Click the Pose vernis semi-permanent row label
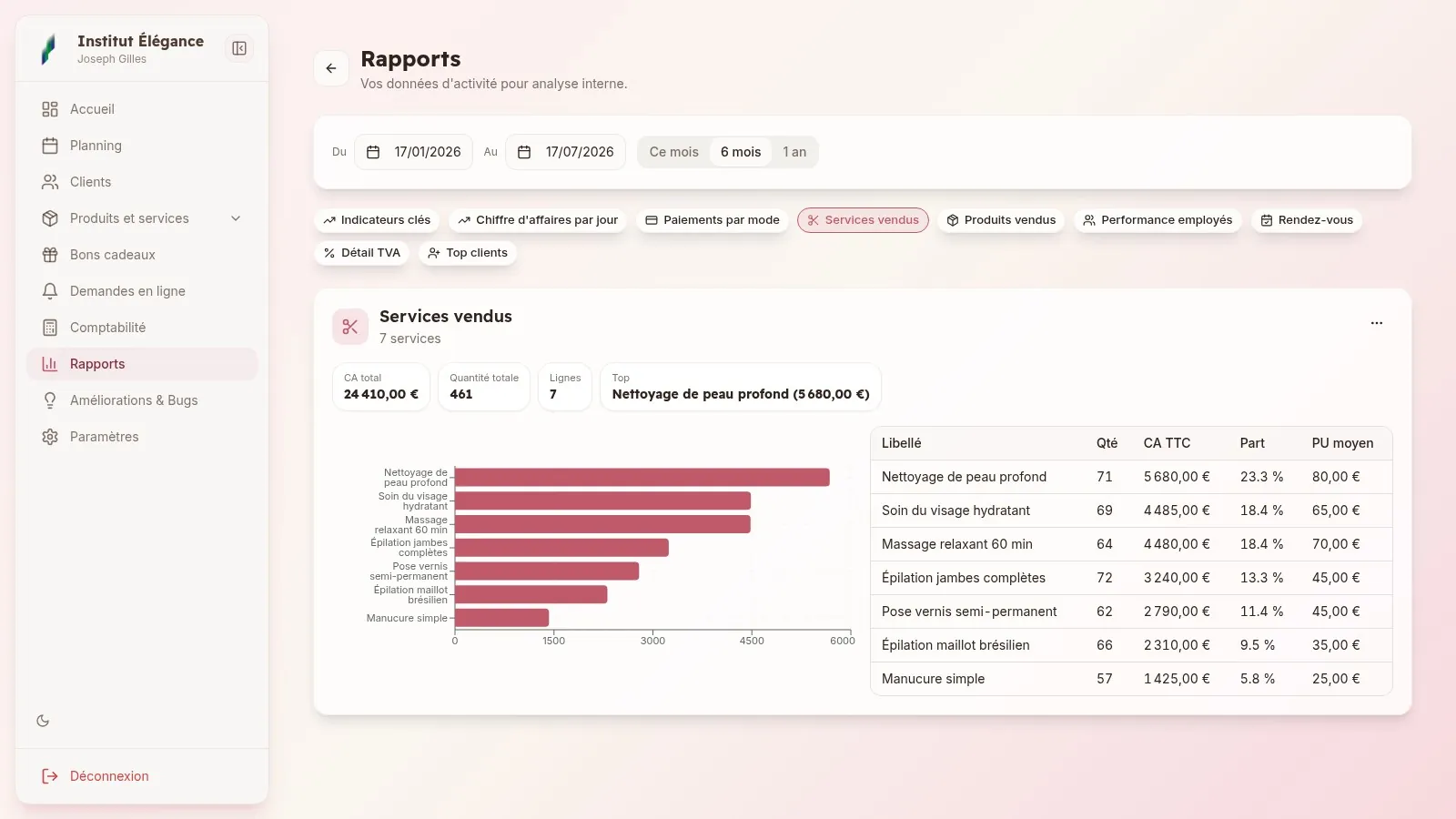Screen dimensions: 1456x819 click(969, 612)
